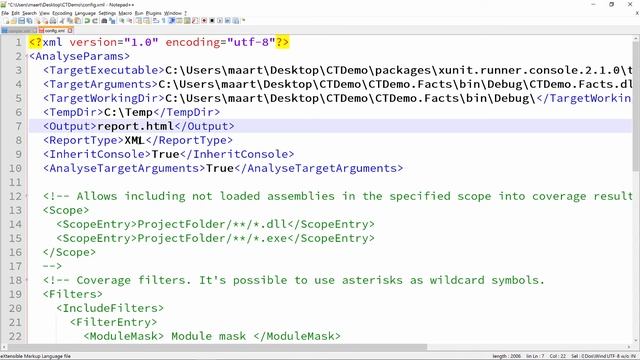This screenshot has height=360, width=640.
Task: Click 'True' inside AnalyseTargetArguments tag
Action: tap(220, 168)
